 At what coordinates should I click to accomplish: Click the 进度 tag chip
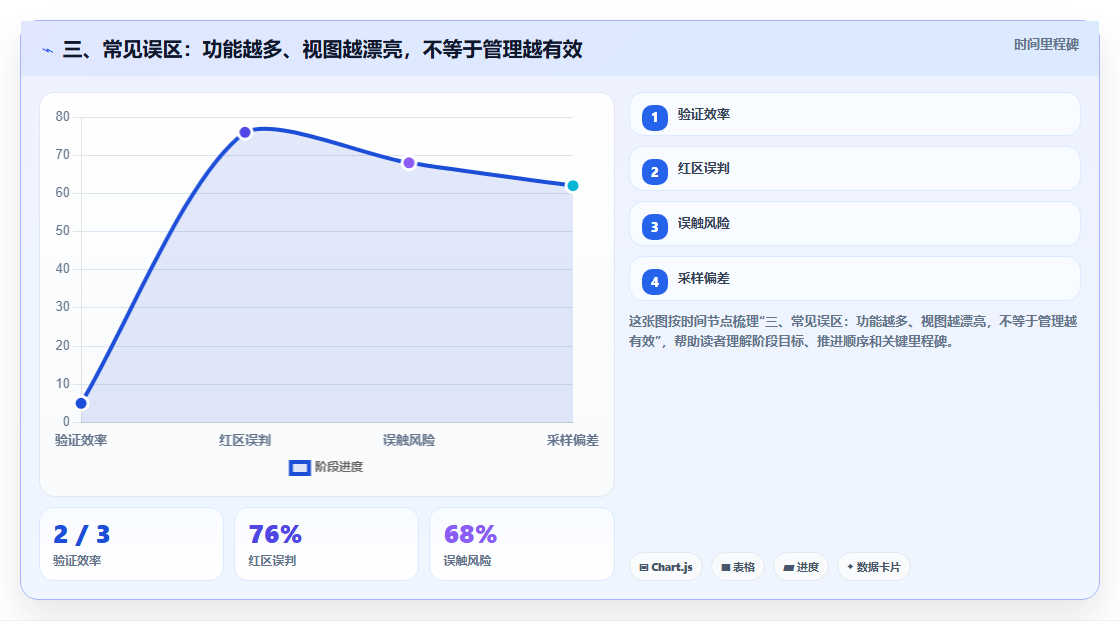(801, 567)
